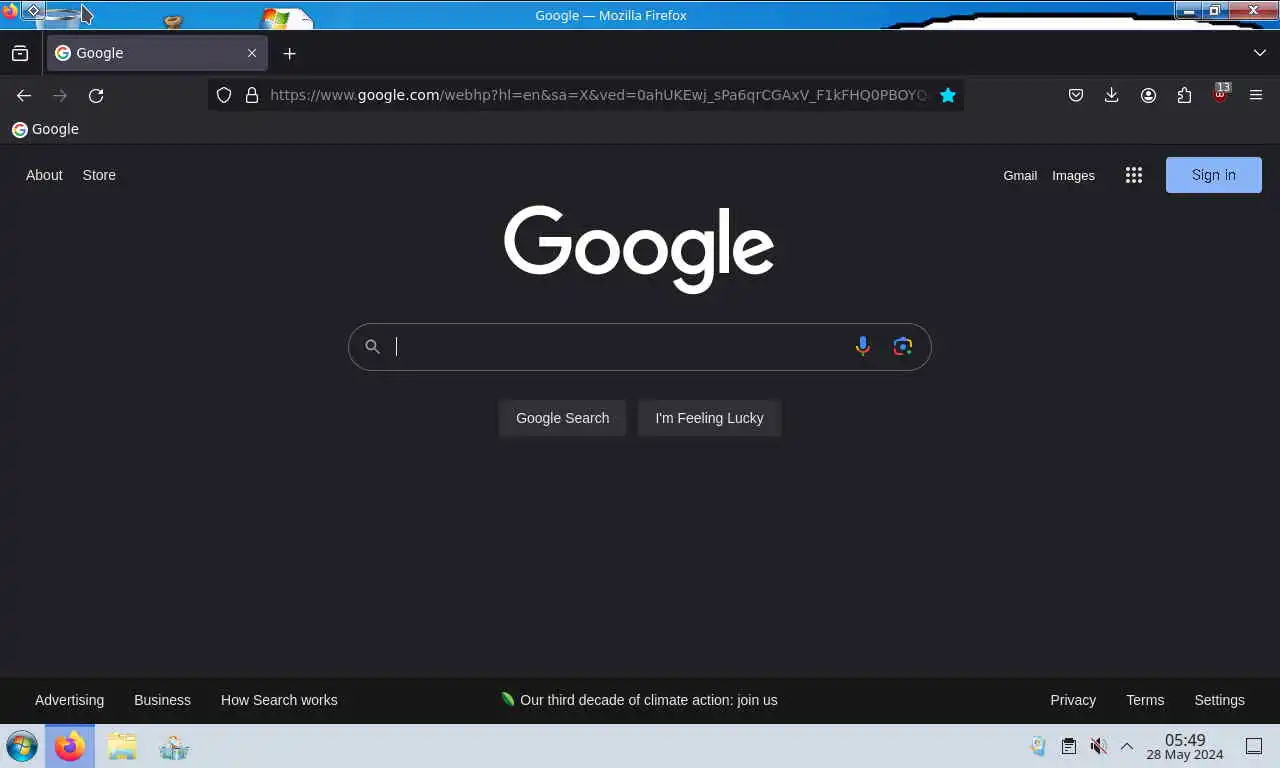Screen dimensions: 1280x768
Task: Open How Search works link
Action: coord(279,700)
